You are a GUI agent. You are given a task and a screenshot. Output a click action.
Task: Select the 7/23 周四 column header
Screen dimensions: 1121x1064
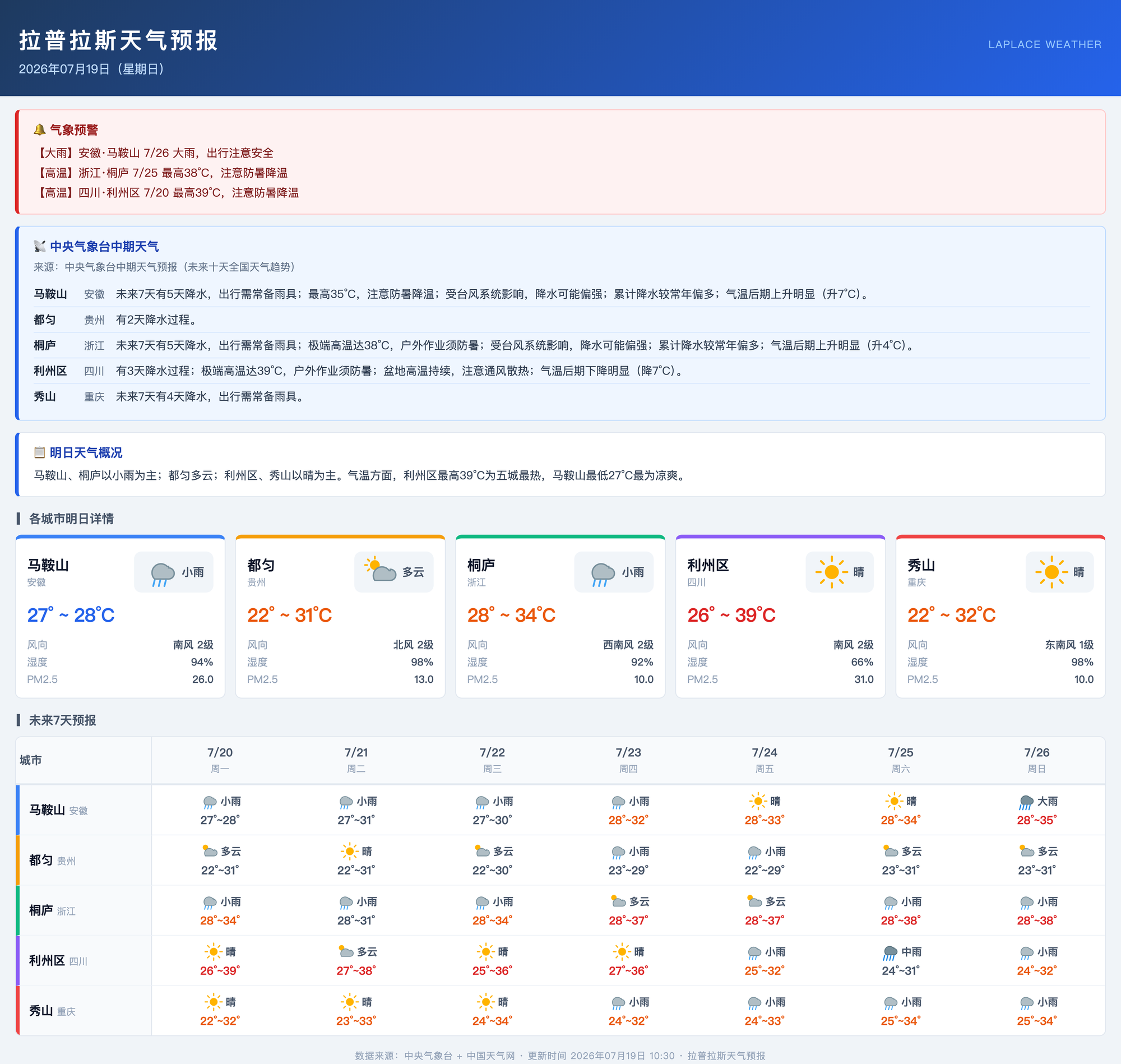628,760
